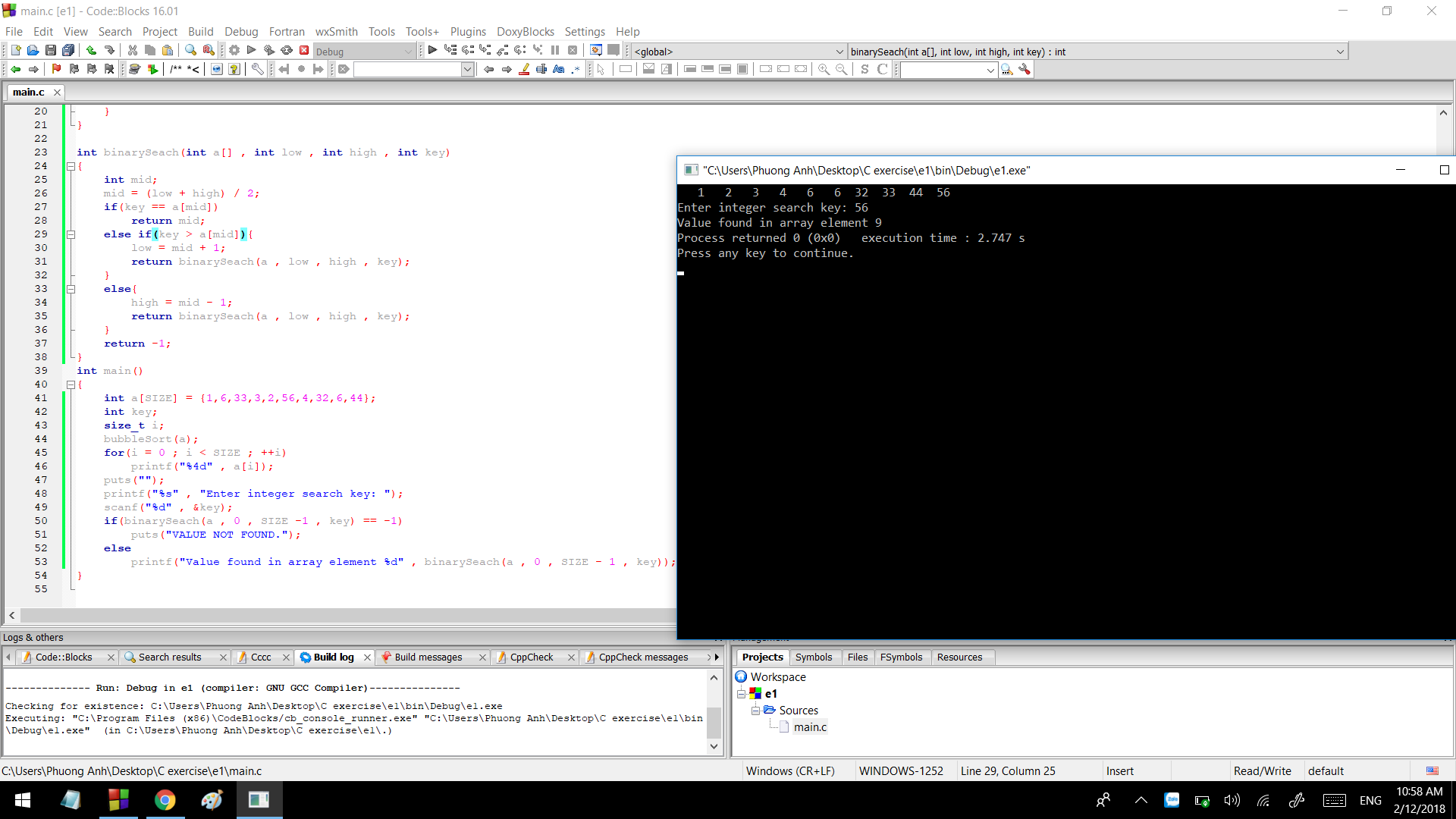
Task: Open the Symbols management tab
Action: click(x=813, y=657)
